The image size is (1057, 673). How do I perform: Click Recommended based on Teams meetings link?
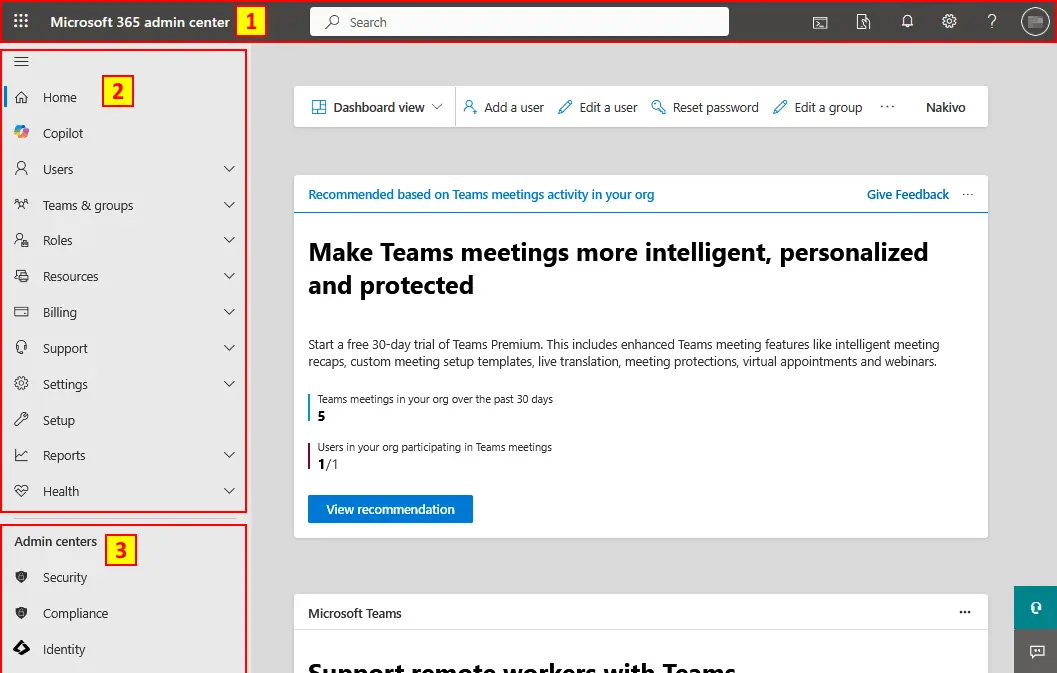point(481,194)
